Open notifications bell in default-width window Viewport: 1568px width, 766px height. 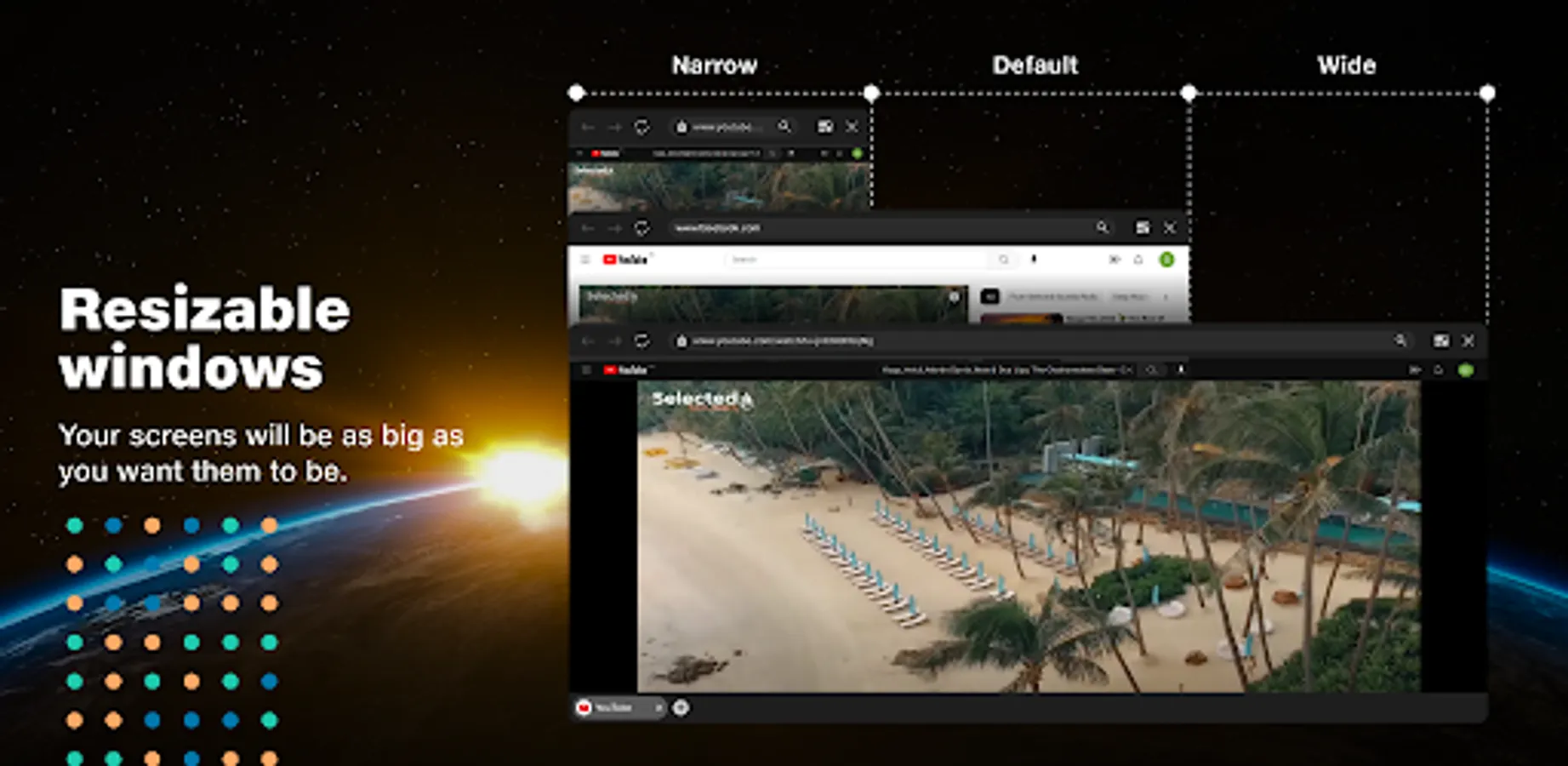[x=1138, y=260]
